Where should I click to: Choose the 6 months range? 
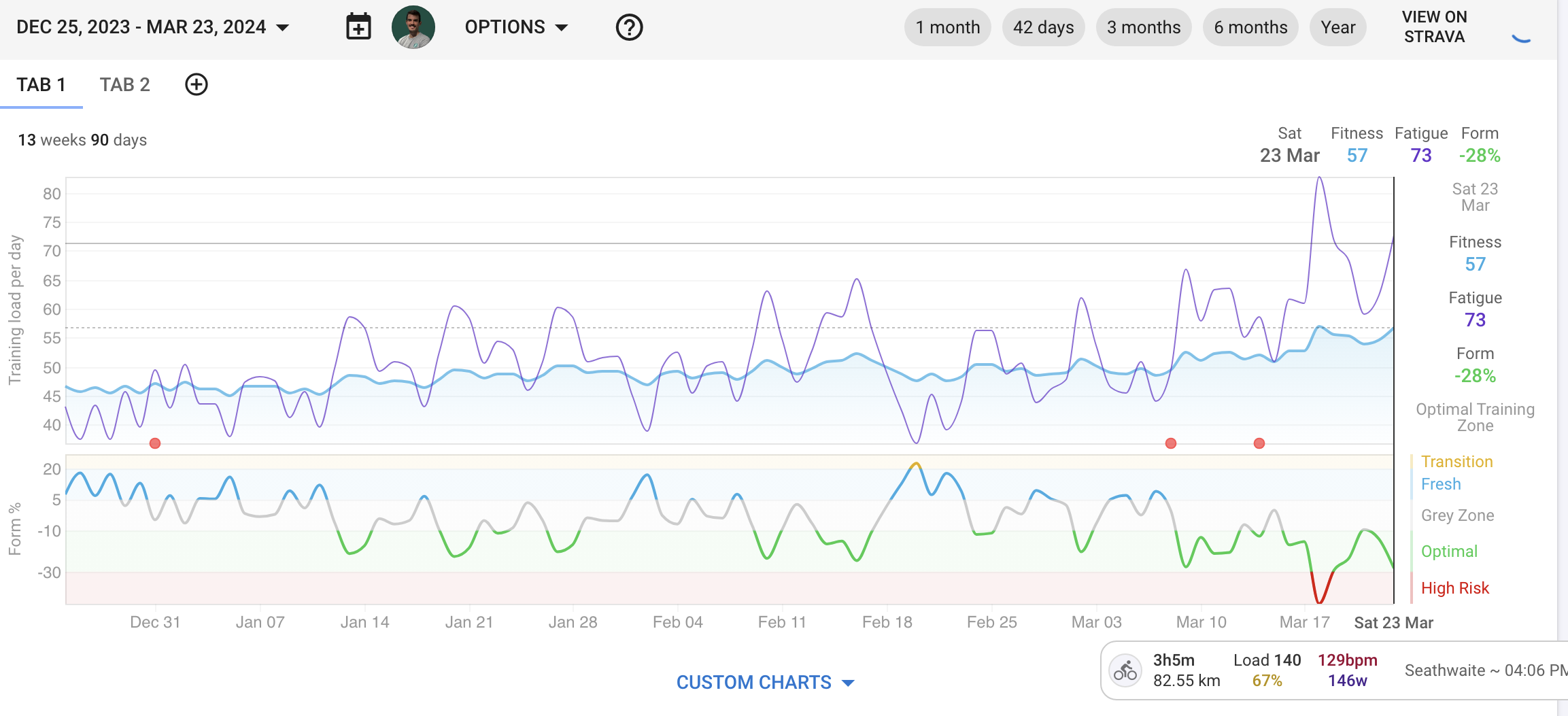[1250, 27]
